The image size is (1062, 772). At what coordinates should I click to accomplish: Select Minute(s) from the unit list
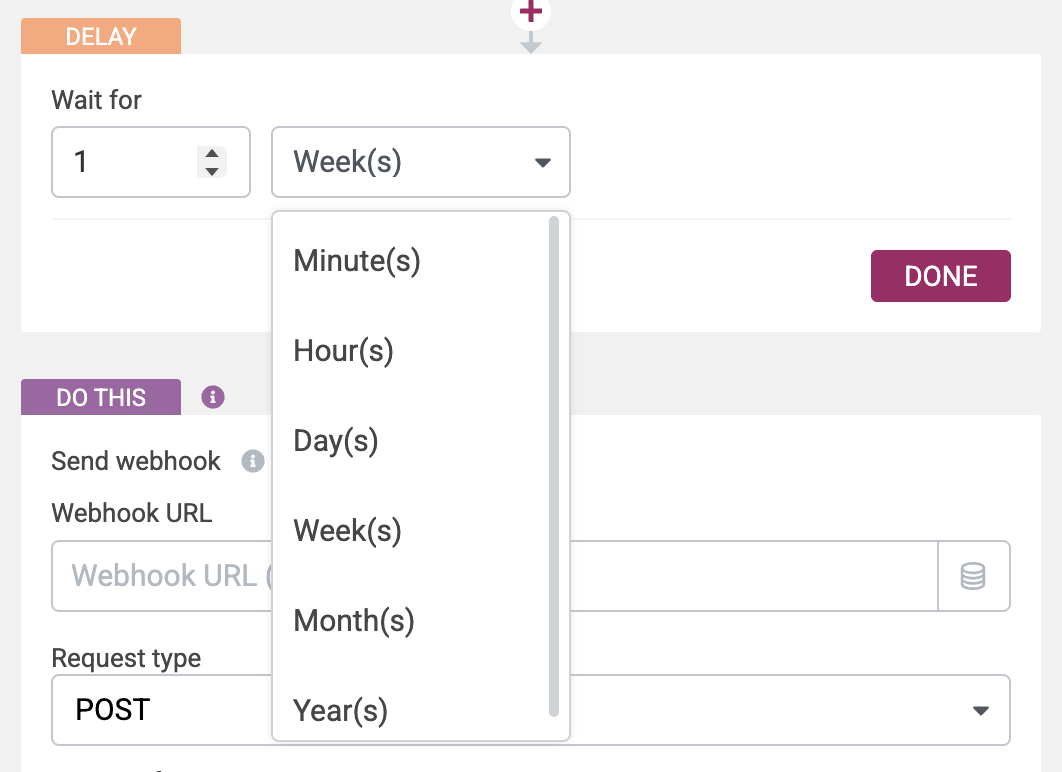[x=357, y=261]
